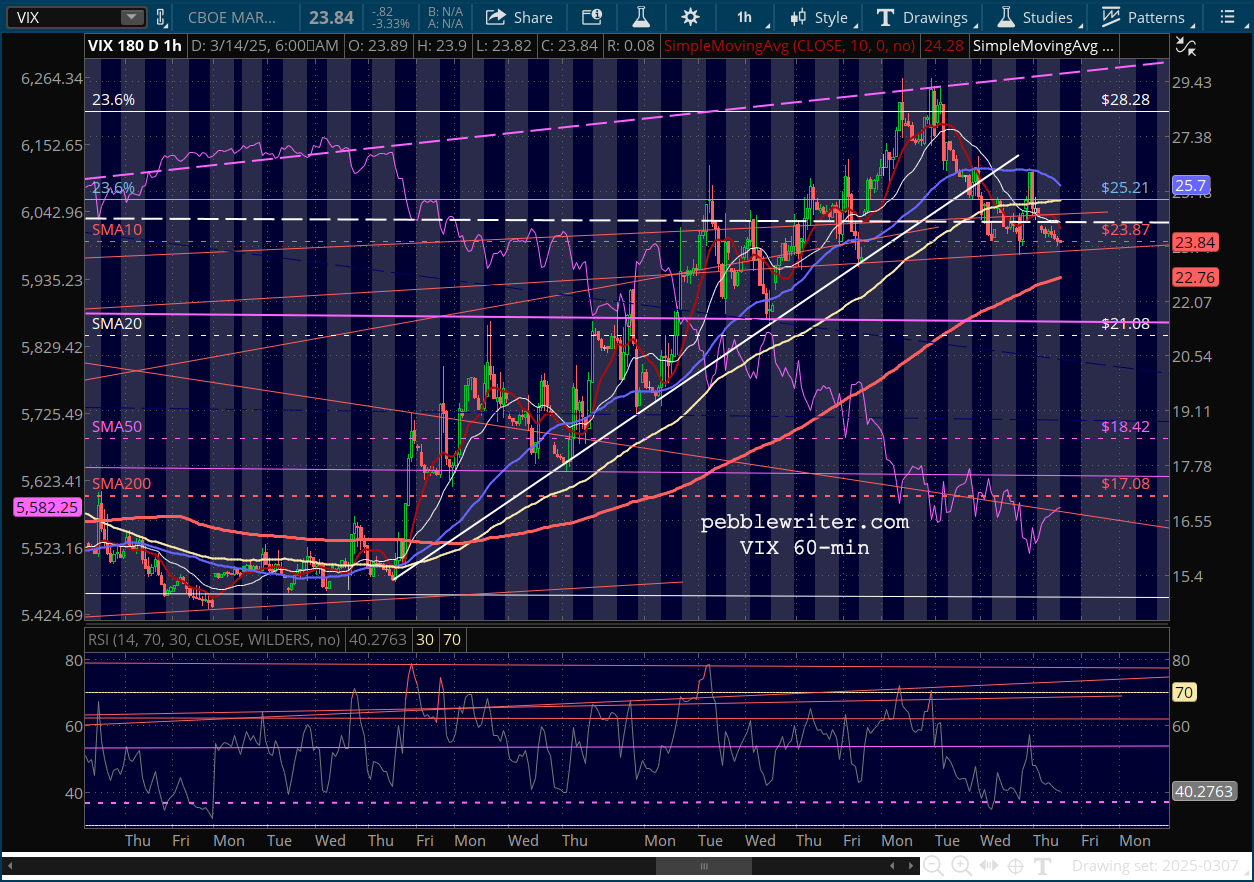Open the VIX symbol dropdown arrow

coord(131,17)
